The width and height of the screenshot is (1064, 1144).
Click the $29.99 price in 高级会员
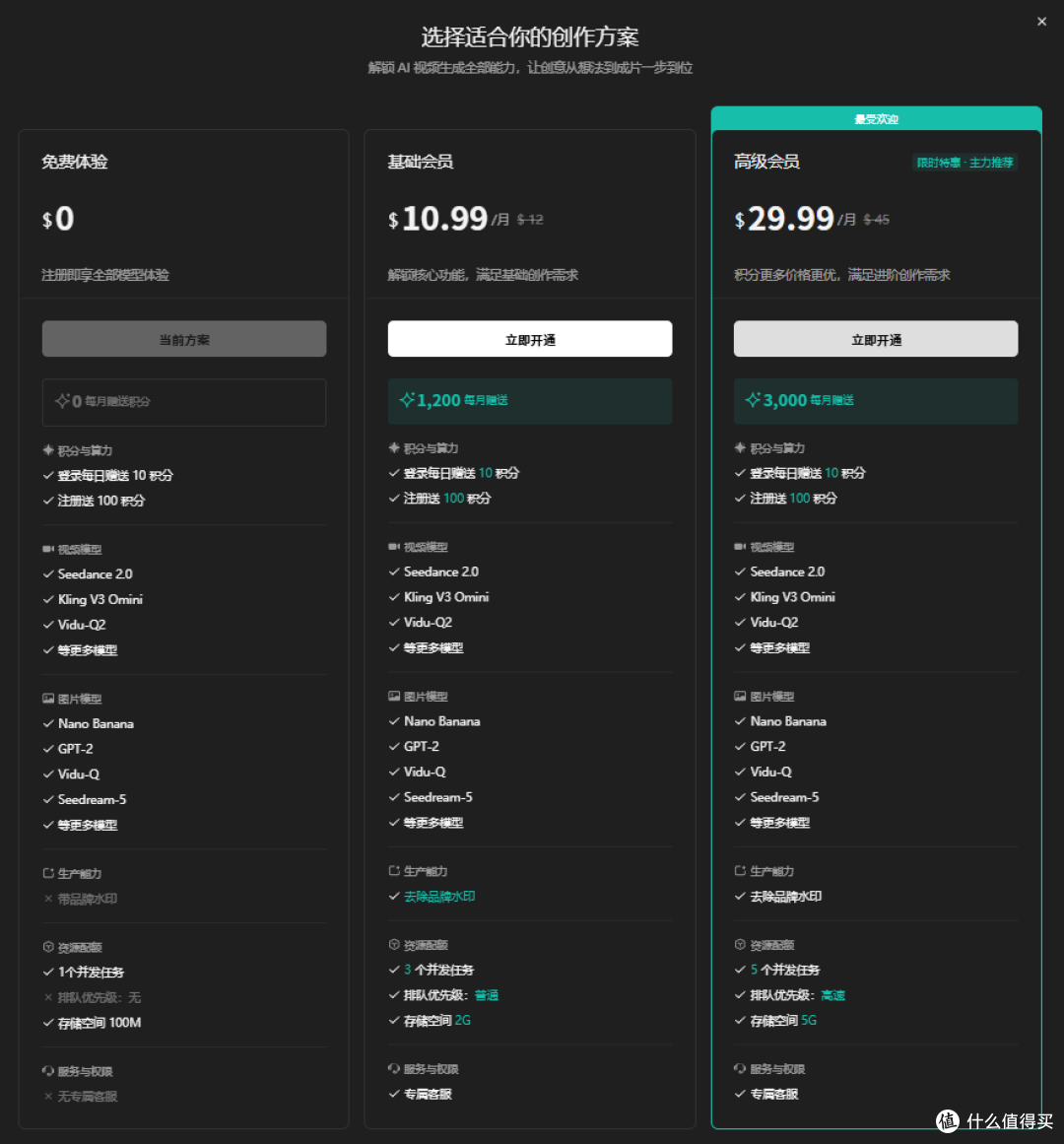pyautogui.click(x=784, y=218)
